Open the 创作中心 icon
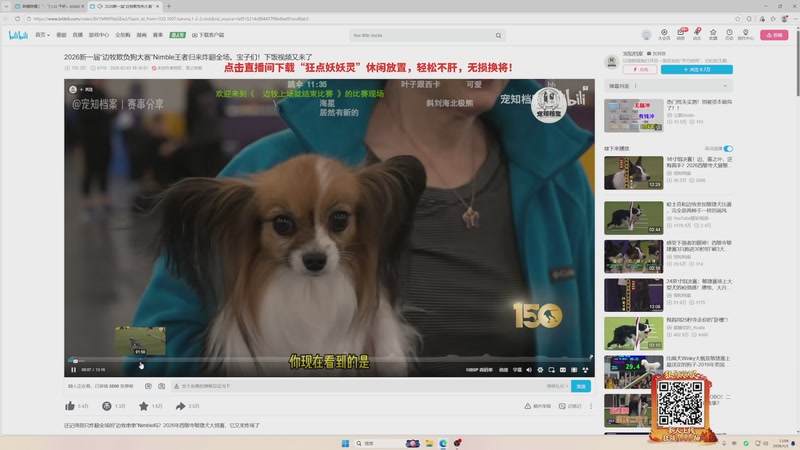Image resolution: width=800 pixels, height=450 pixels. pyautogui.click(x=745, y=34)
